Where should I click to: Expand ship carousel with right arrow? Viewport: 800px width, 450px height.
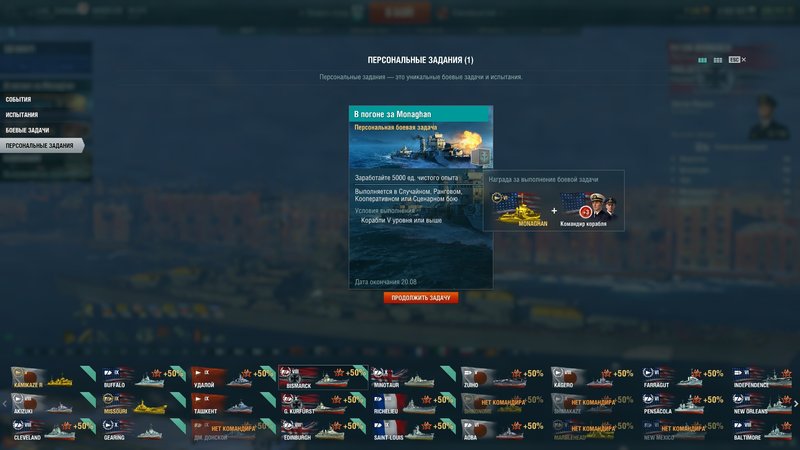(795, 404)
